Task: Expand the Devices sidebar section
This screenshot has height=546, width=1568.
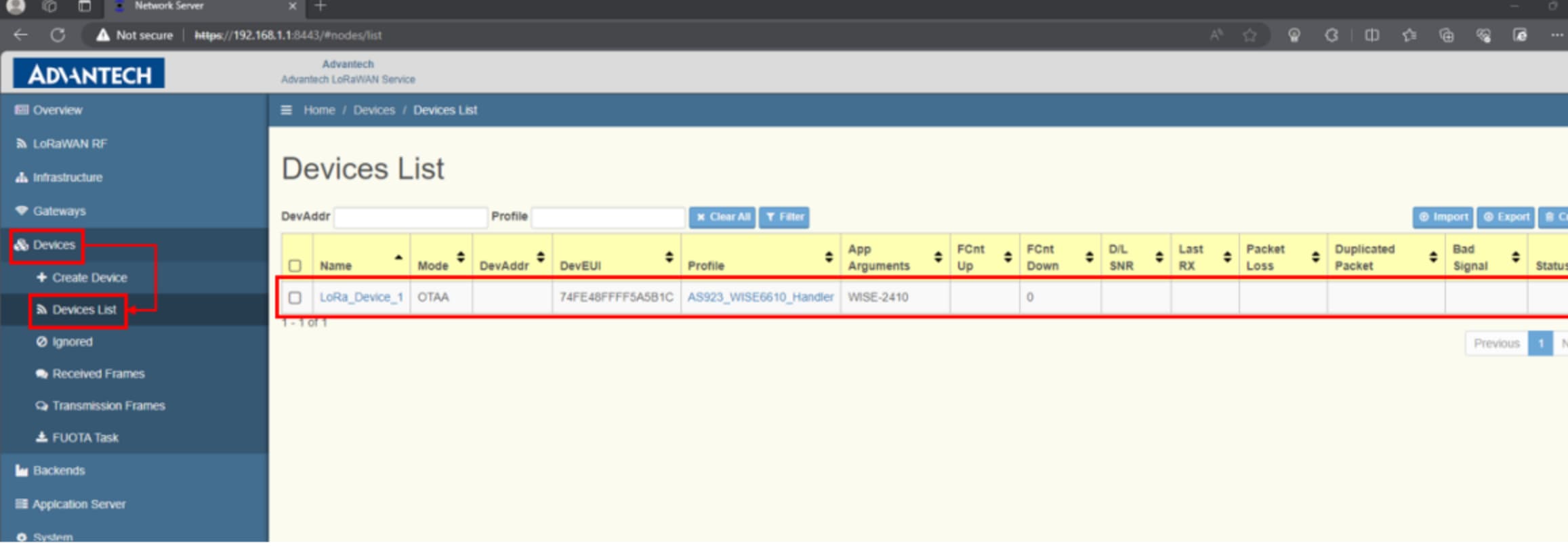Action: (x=45, y=245)
